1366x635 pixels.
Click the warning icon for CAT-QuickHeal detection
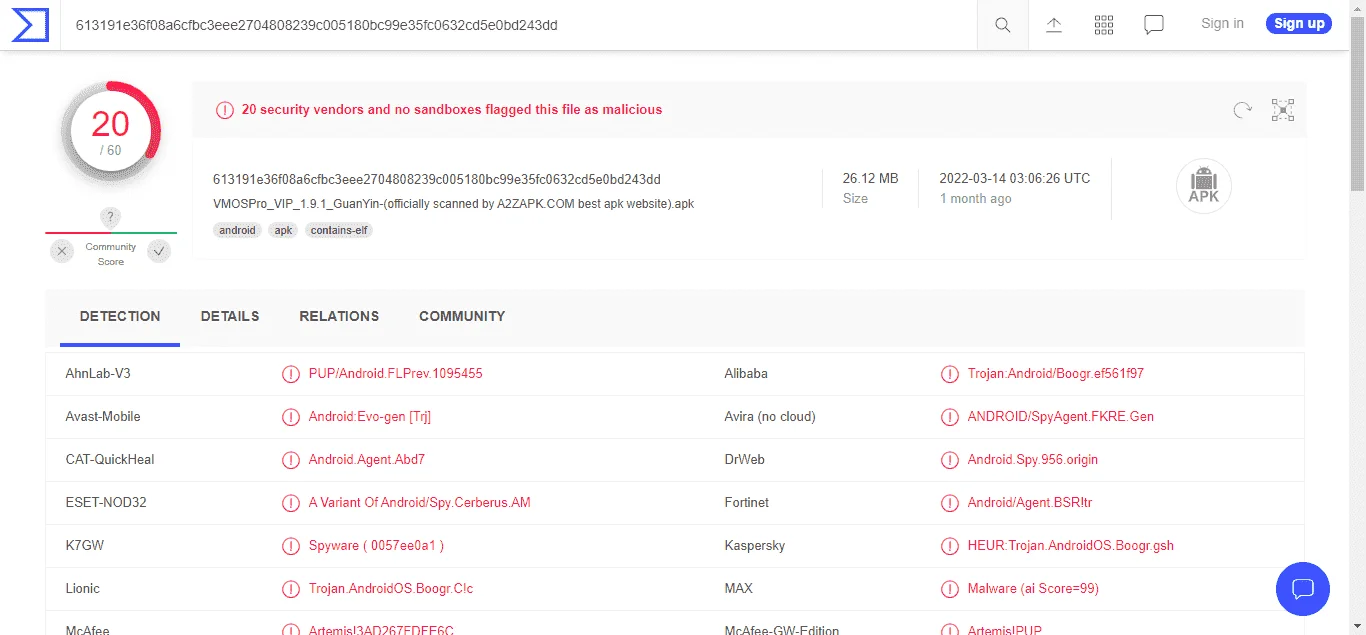[291, 460]
